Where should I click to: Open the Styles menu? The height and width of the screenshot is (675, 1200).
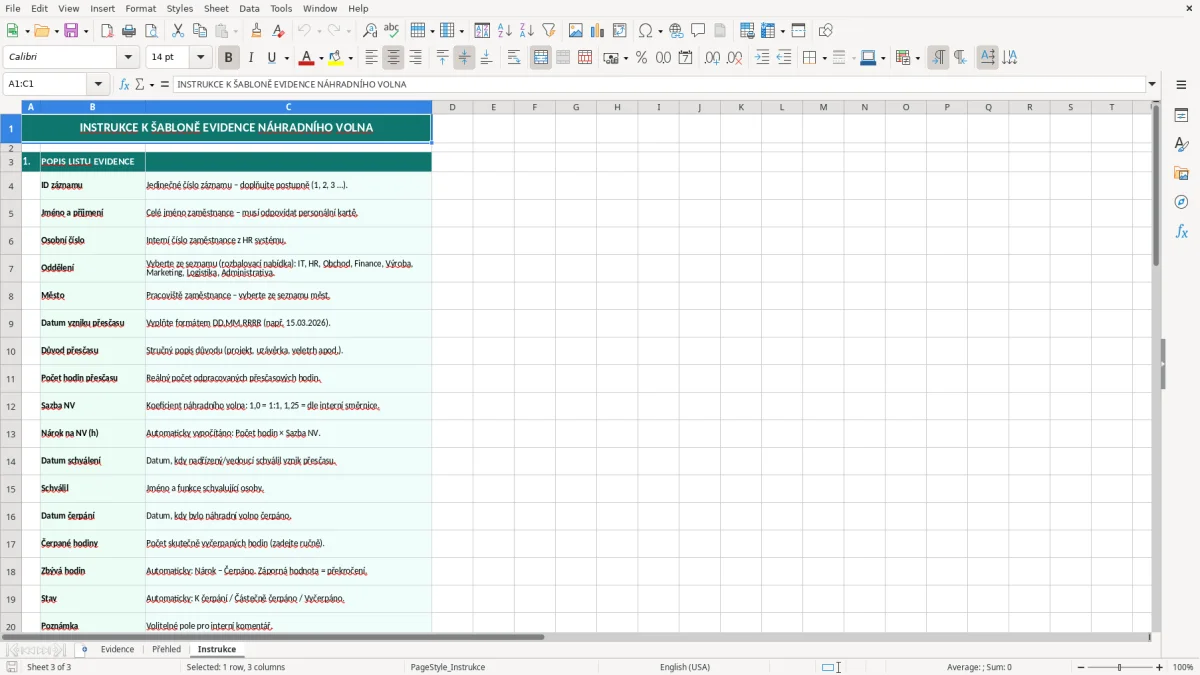point(180,8)
